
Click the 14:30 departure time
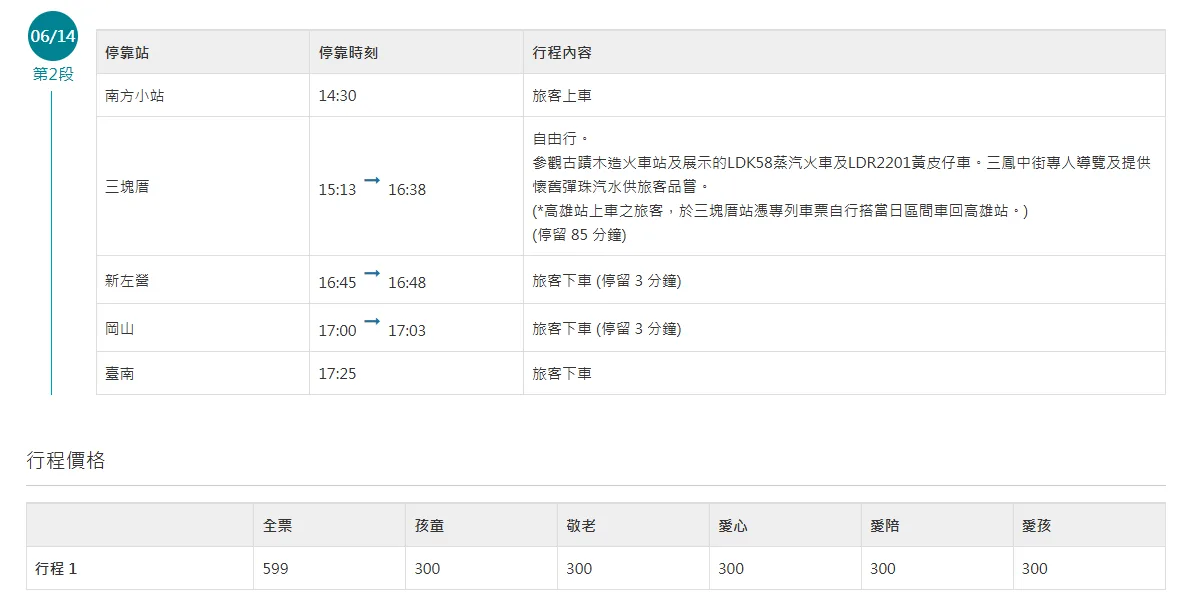[x=337, y=96]
